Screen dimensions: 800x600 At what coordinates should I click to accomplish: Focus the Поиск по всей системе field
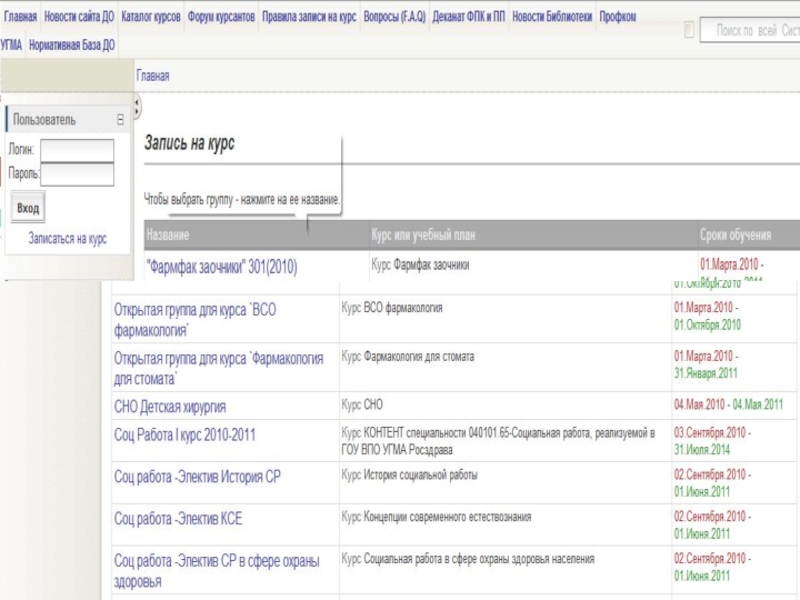(x=751, y=31)
